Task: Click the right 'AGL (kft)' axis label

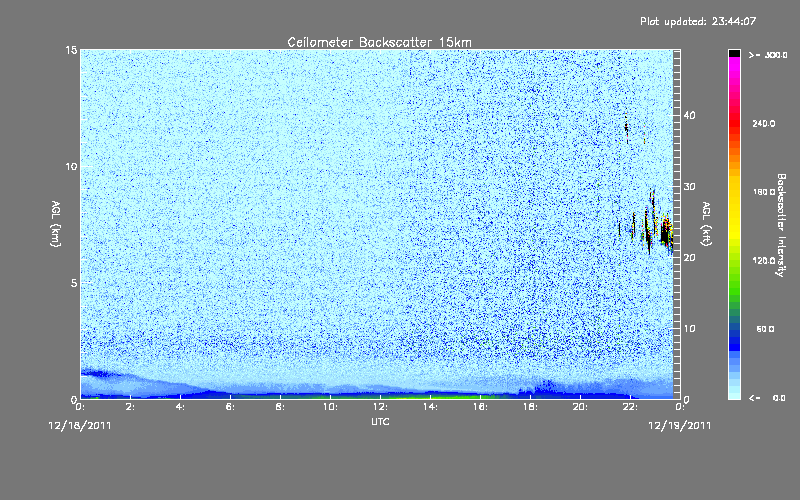Action: coord(707,223)
